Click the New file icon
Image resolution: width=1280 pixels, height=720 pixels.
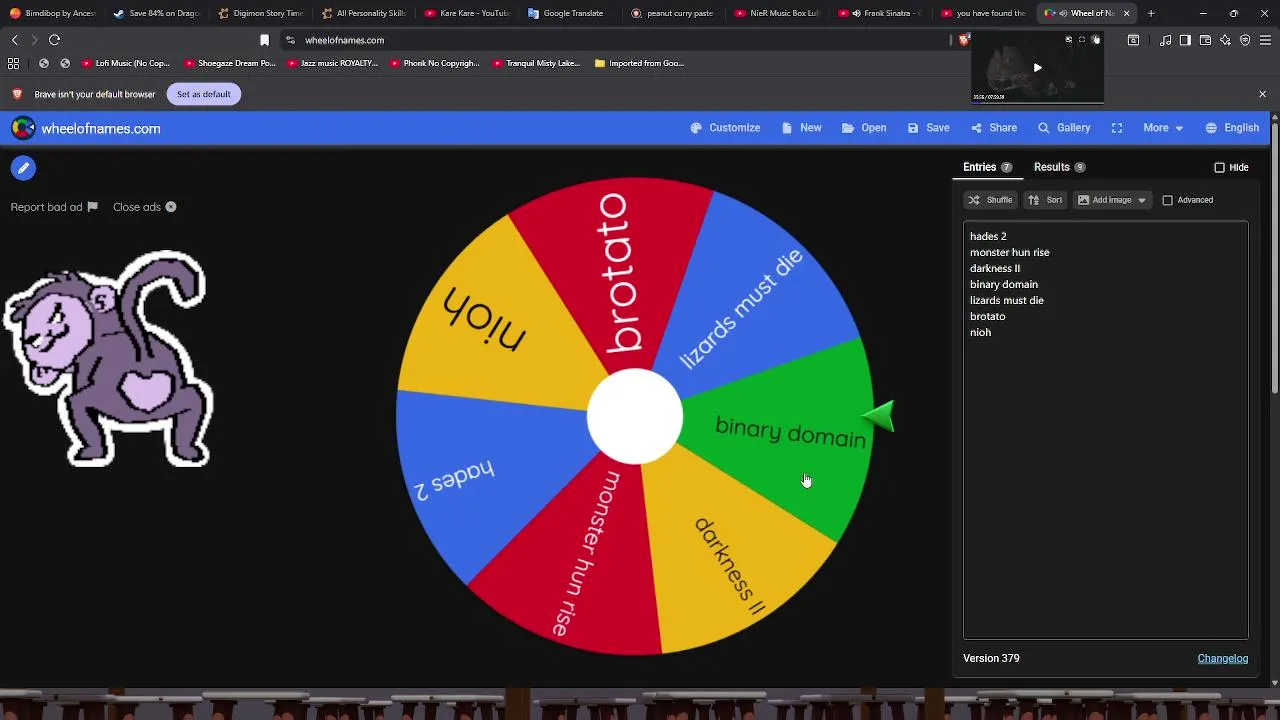[x=788, y=128]
